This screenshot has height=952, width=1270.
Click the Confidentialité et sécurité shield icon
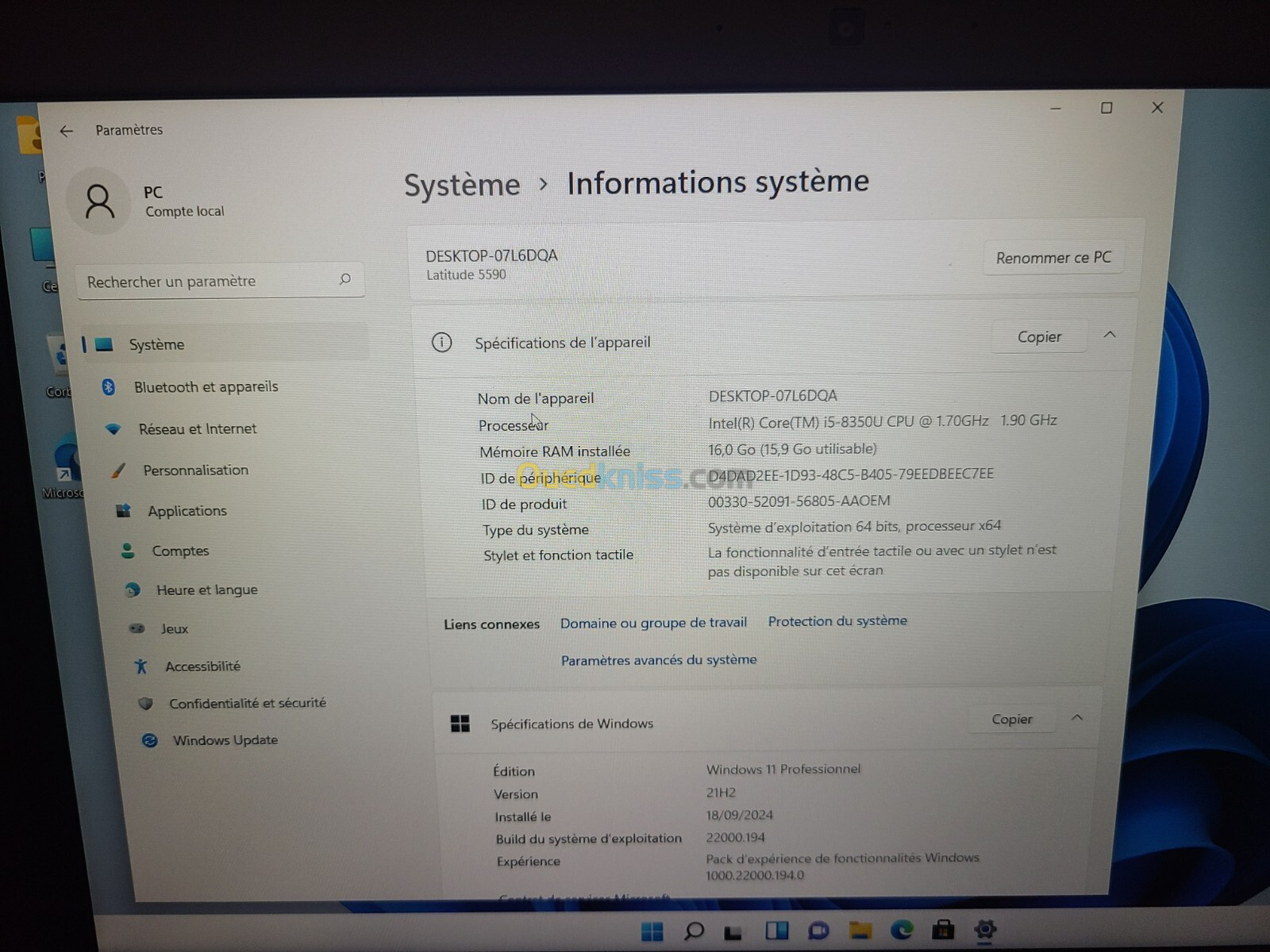tap(145, 704)
